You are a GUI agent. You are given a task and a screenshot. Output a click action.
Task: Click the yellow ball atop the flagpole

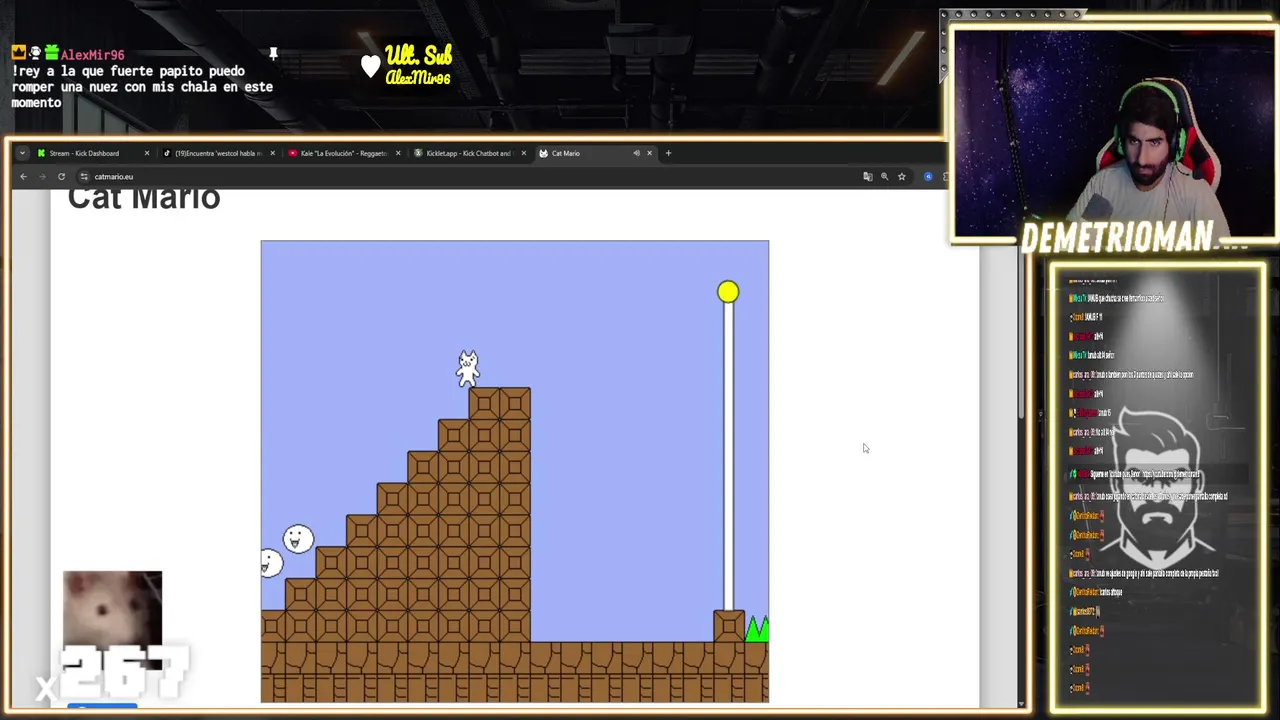click(x=728, y=292)
